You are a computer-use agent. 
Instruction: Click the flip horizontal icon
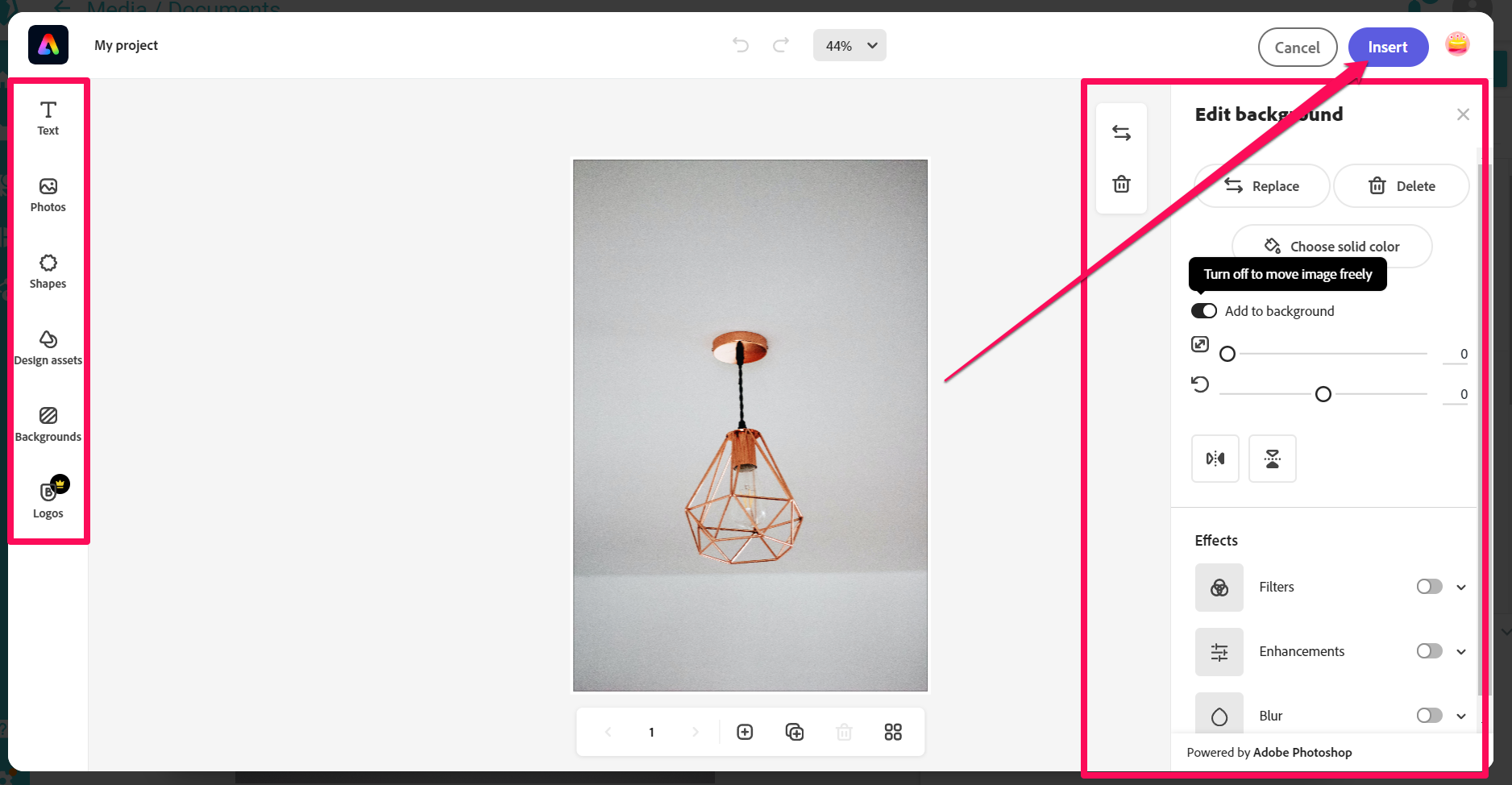coord(1215,459)
